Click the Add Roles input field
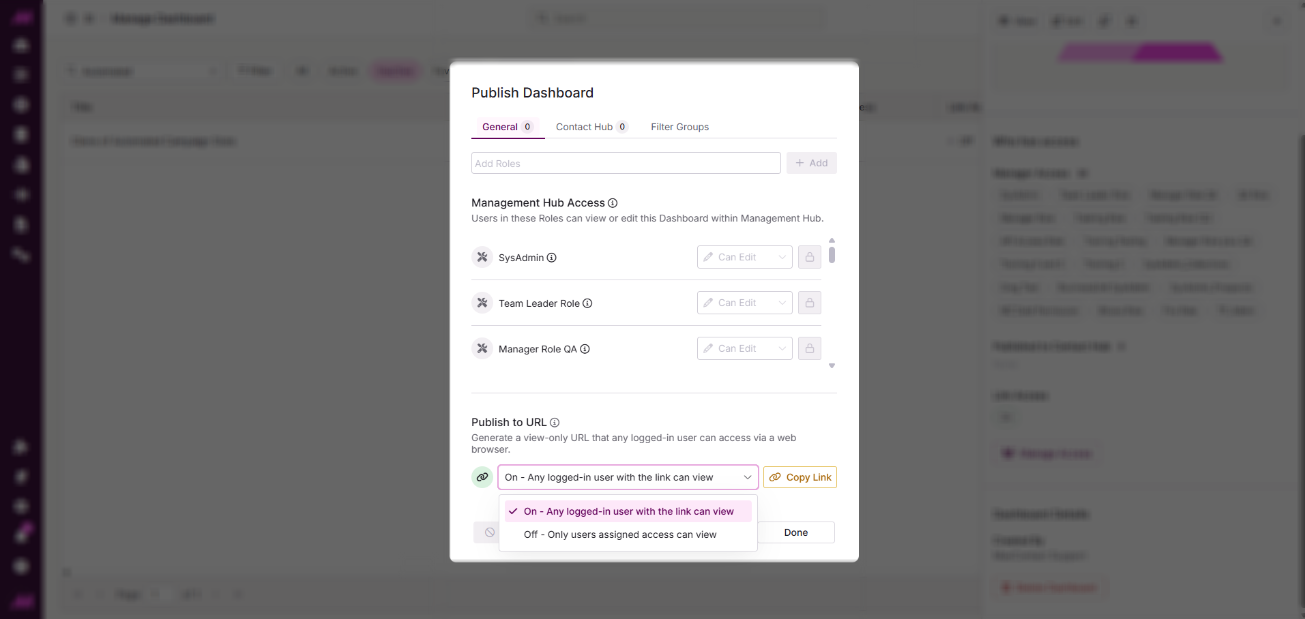The image size is (1305, 619). [626, 163]
